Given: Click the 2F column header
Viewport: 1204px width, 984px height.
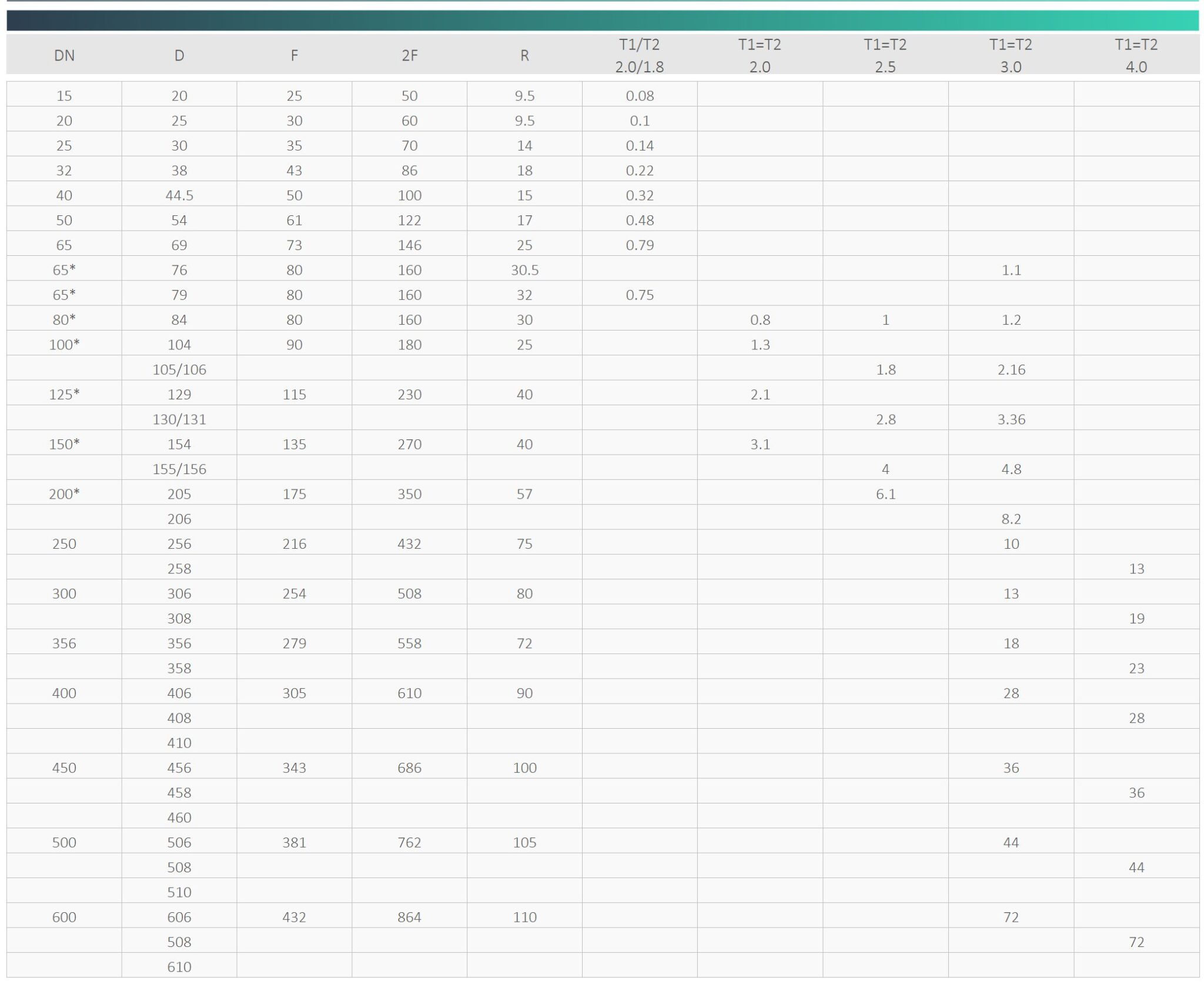Looking at the screenshot, I should point(409,55).
